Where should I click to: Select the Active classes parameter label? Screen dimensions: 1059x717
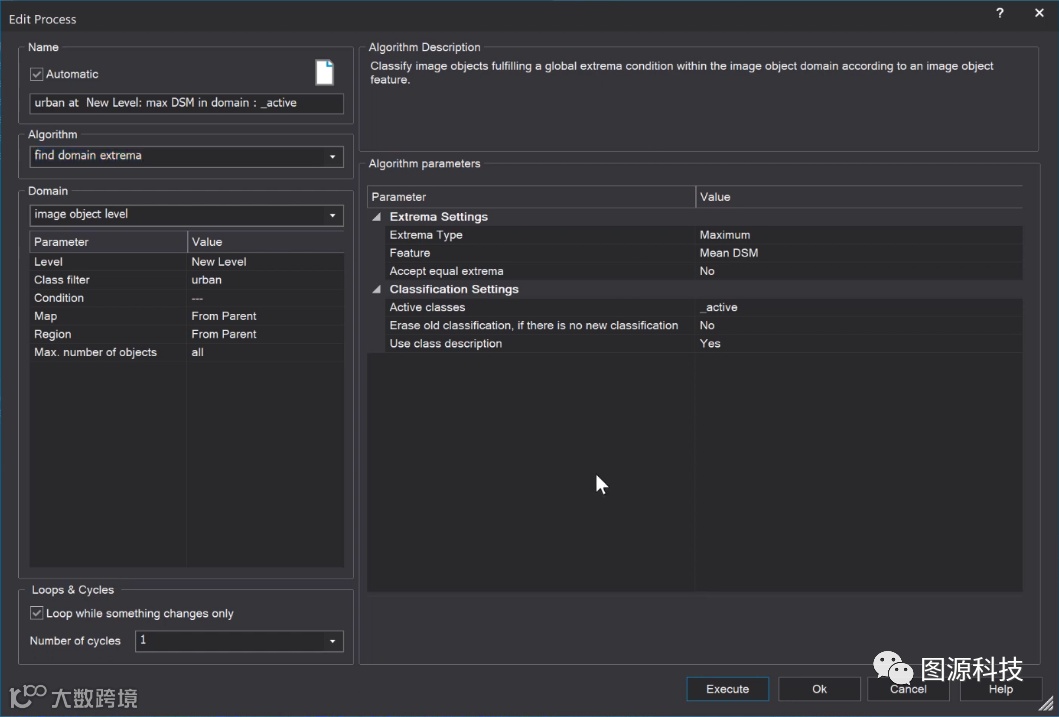pos(427,307)
